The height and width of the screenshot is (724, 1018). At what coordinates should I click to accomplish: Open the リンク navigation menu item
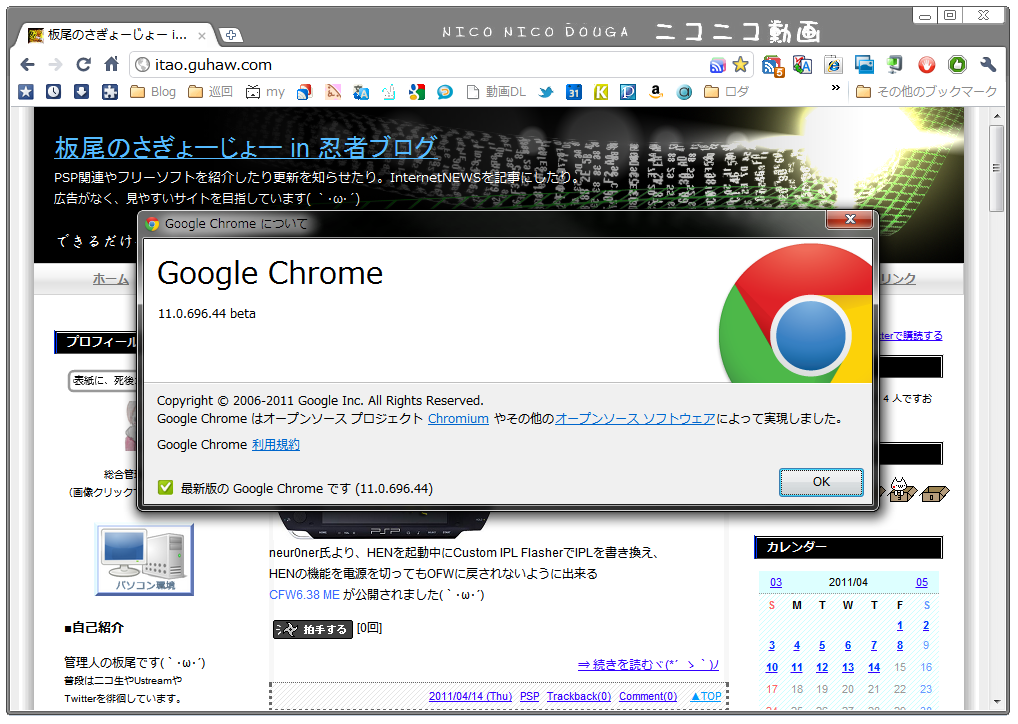click(898, 279)
